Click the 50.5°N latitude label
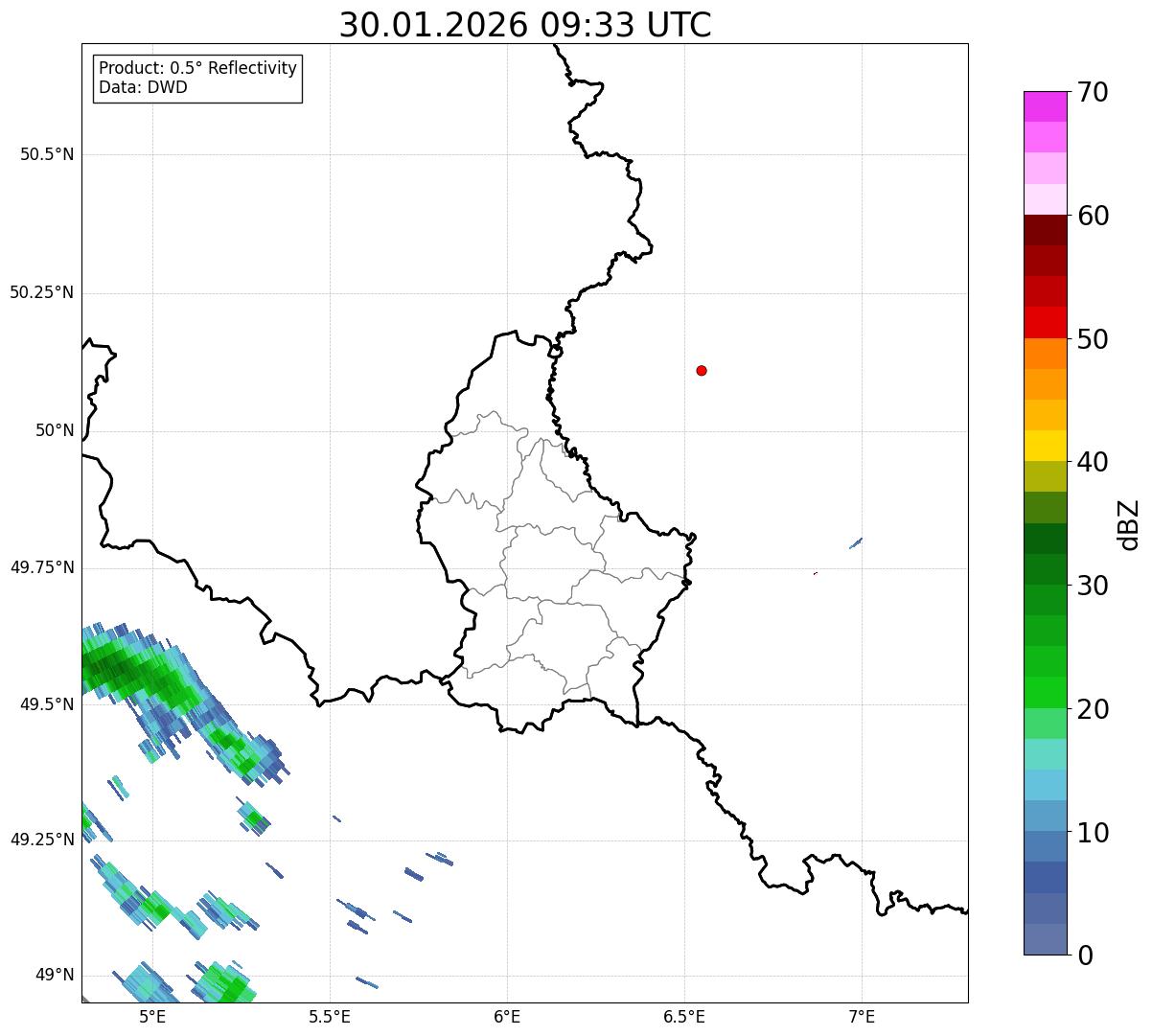 (47, 154)
